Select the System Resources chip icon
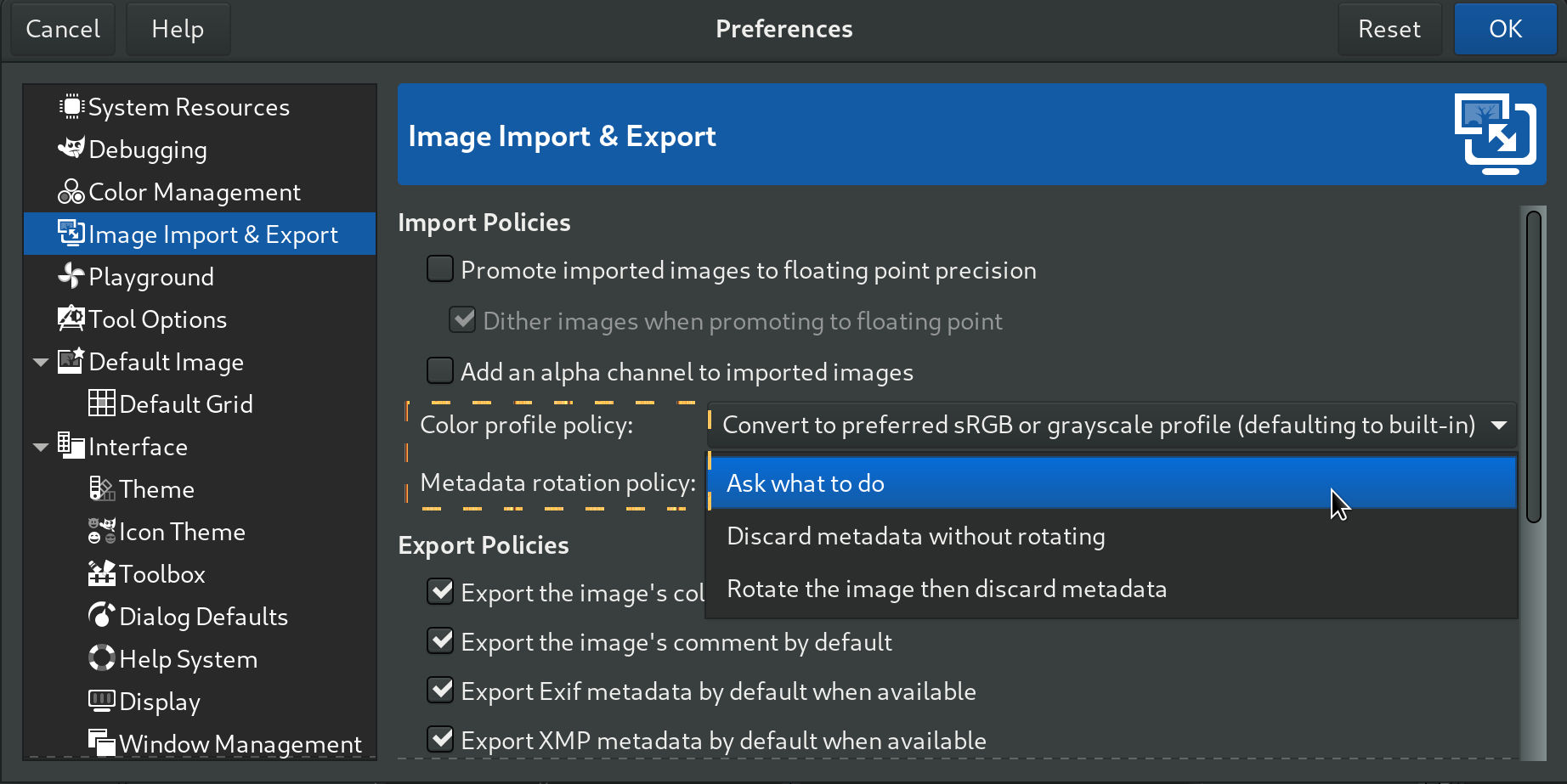This screenshot has height=784, width=1567. [71, 106]
